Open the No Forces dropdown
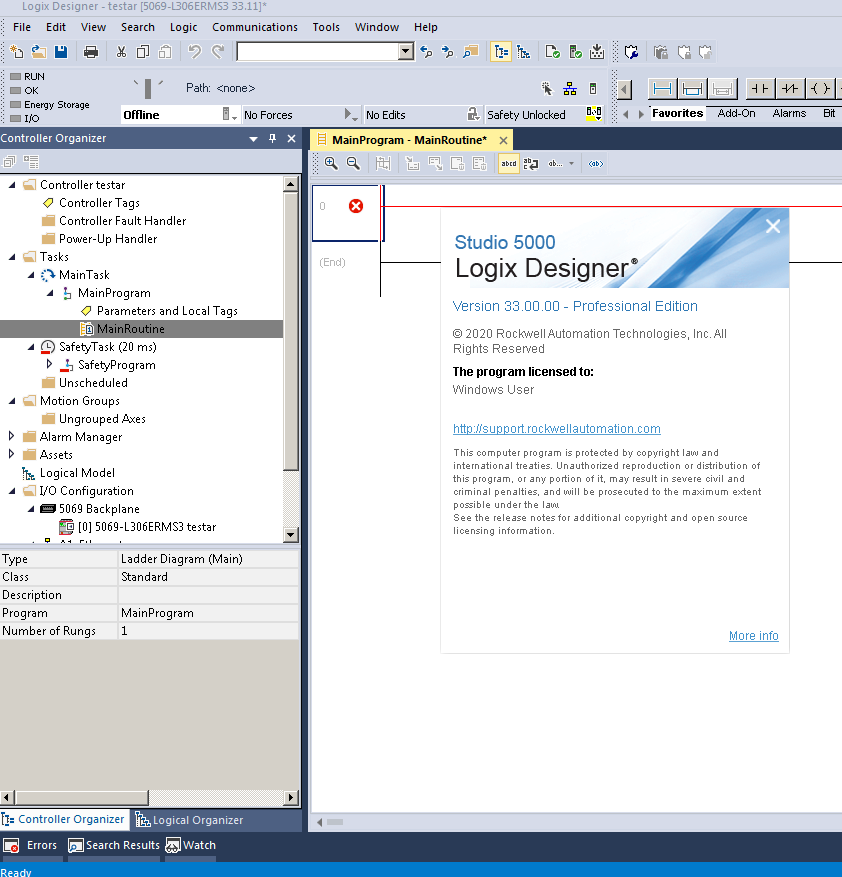 tap(351, 115)
